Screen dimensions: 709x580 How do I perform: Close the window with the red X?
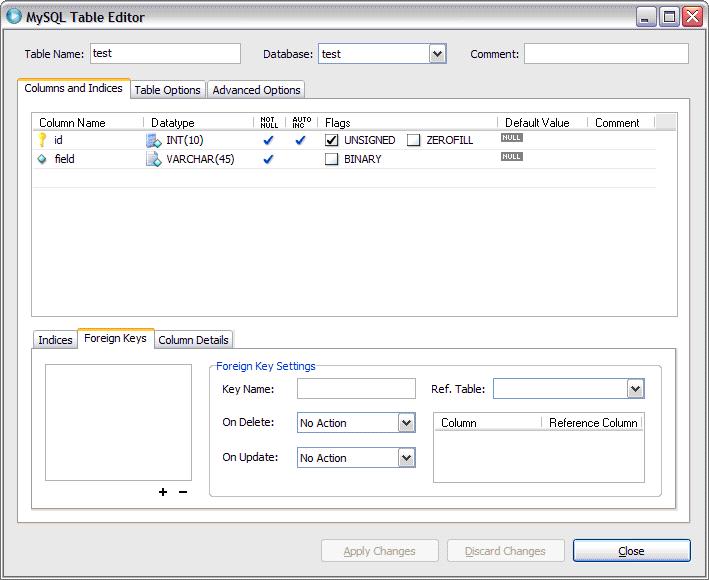pos(693,17)
